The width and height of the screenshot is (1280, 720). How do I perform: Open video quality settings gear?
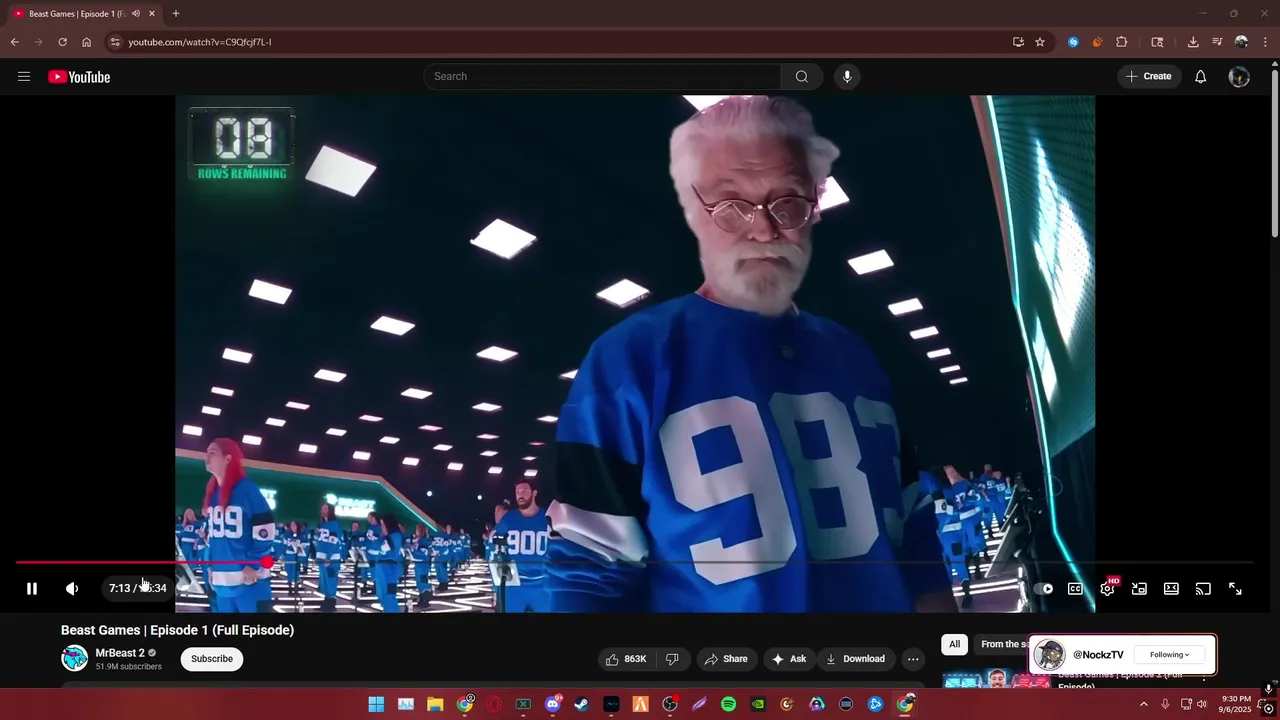[1107, 589]
